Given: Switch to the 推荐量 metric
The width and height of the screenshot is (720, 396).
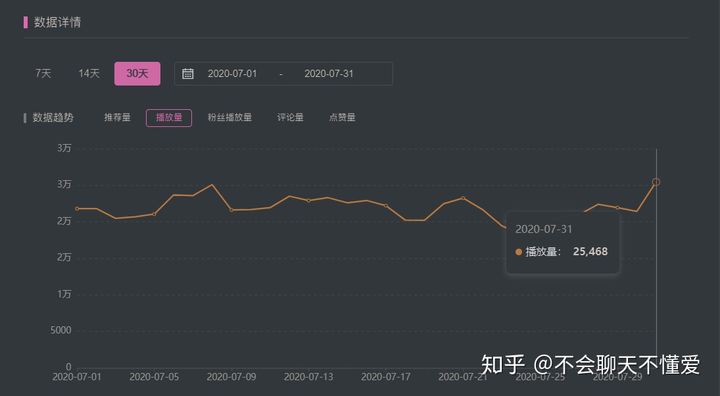Looking at the screenshot, I should coord(117,118).
